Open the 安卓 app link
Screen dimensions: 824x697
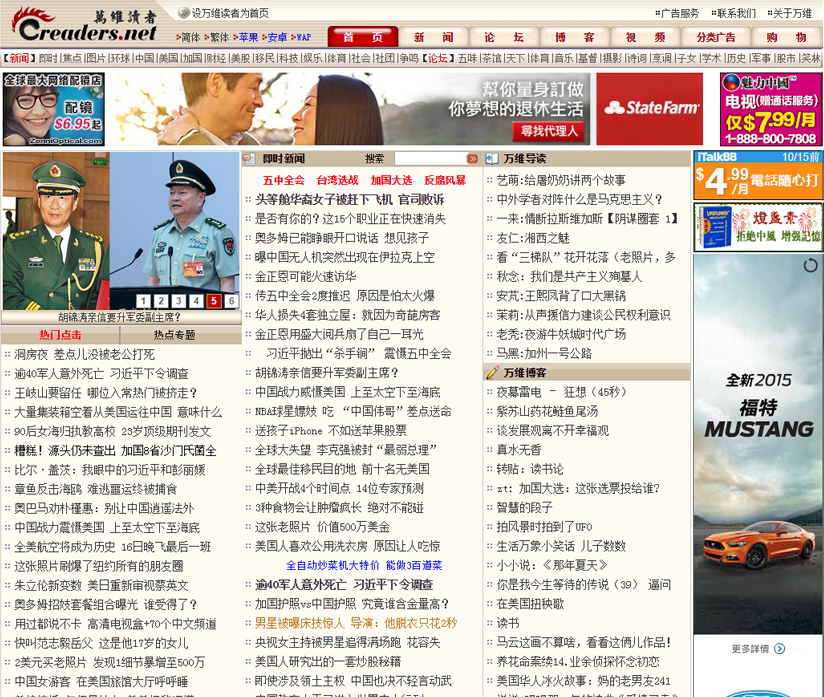pyautogui.click(x=275, y=37)
